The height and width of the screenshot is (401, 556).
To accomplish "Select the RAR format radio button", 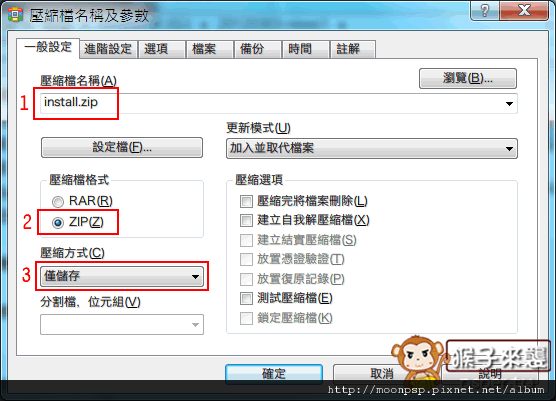I will [x=58, y=202].
